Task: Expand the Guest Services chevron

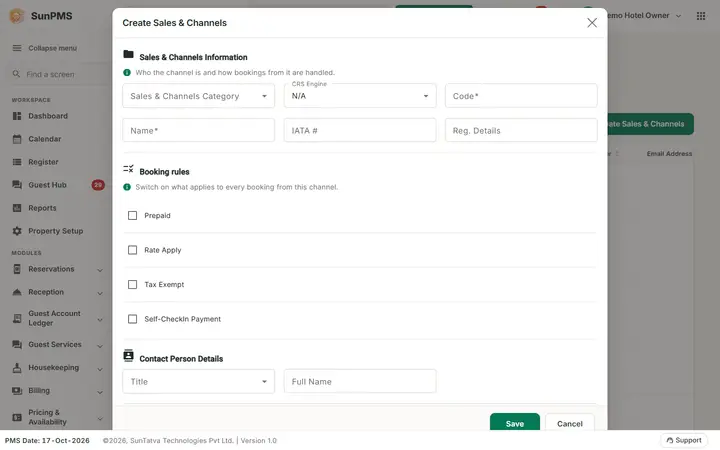Action: coord(100,346)
